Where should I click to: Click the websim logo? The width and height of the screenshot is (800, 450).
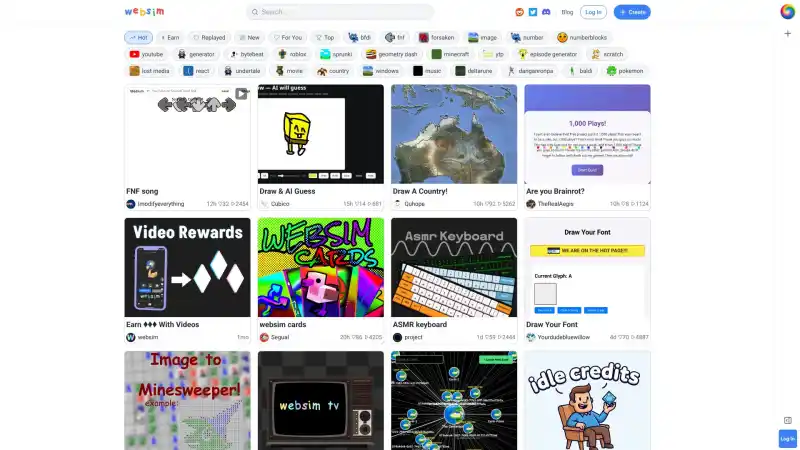click(x=144, y=12)
